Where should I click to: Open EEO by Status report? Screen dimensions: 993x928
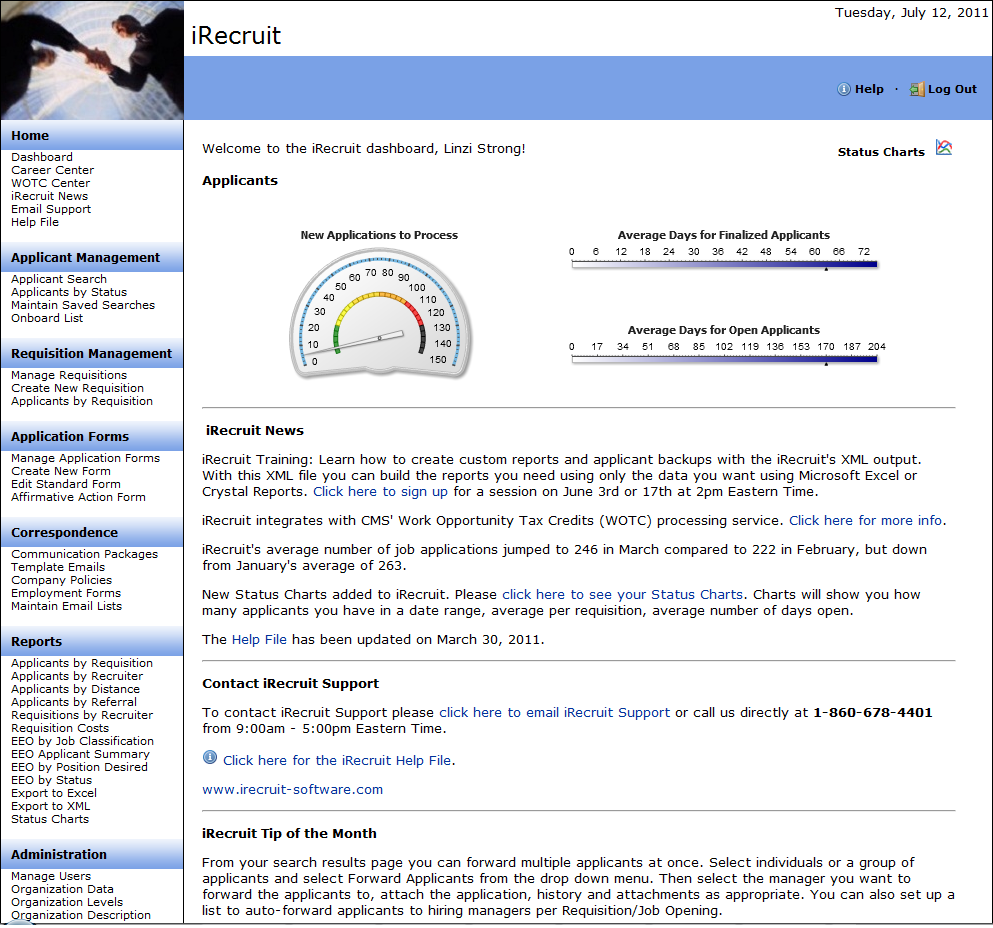(51, 780)
